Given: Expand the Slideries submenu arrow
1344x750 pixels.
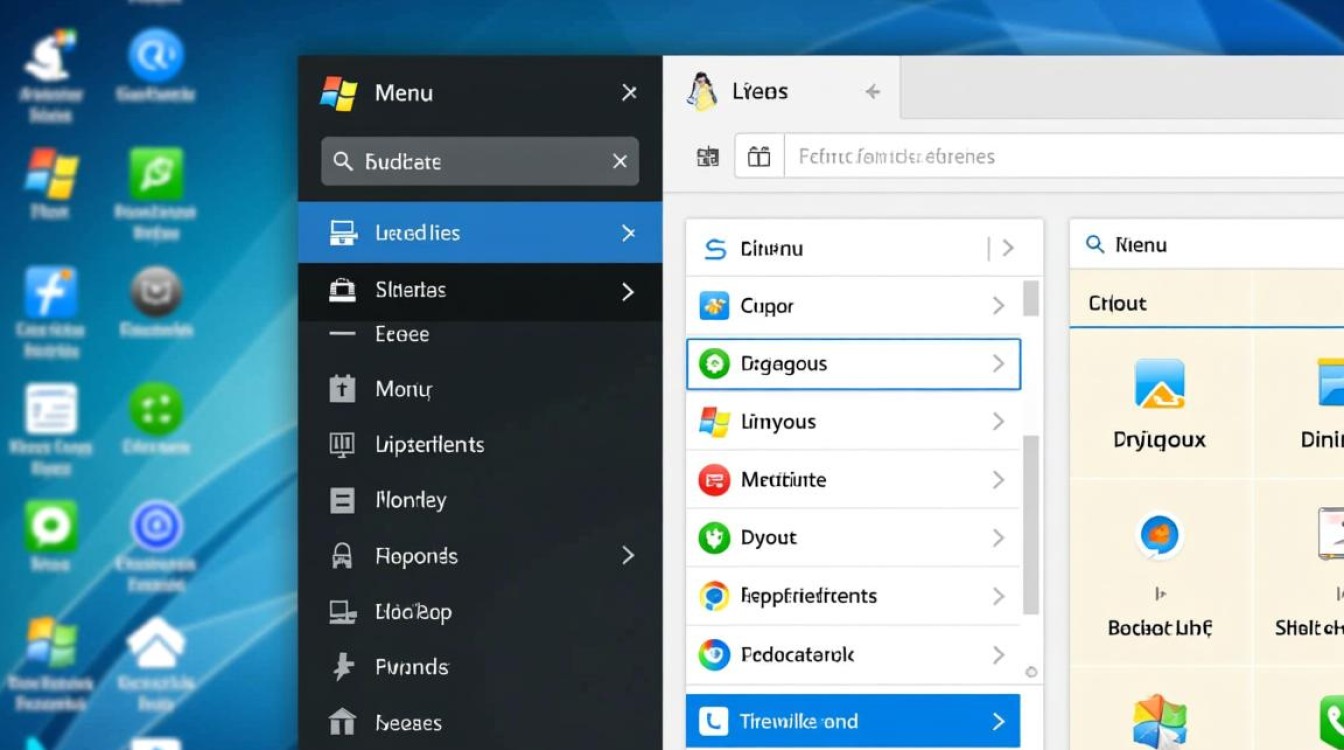Looking at the screenshot, I should pyautogui.click(x=628, y=291).
